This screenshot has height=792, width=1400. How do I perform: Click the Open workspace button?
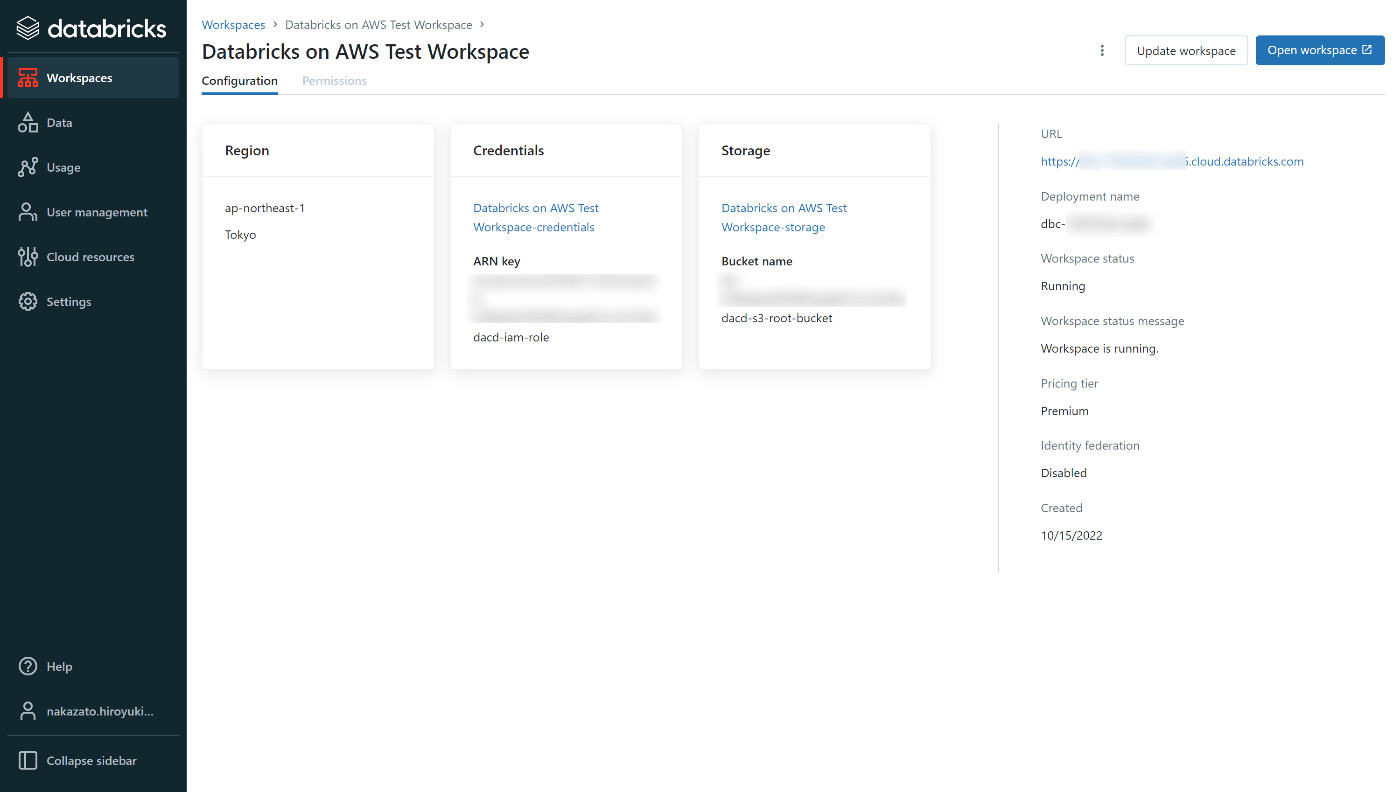1320,50
